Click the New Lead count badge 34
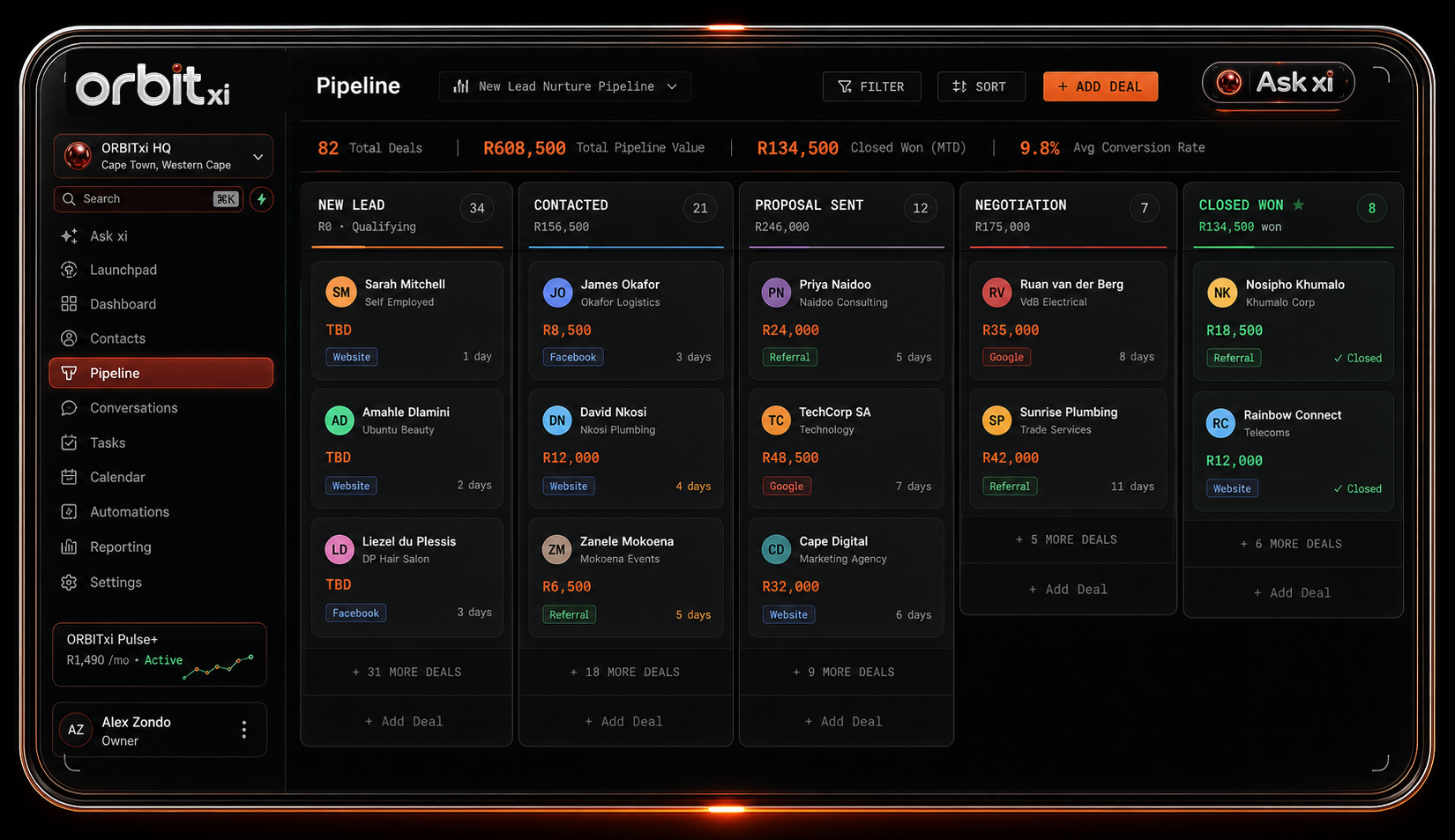Viewport: 1455px width, 840px height. 477,208
